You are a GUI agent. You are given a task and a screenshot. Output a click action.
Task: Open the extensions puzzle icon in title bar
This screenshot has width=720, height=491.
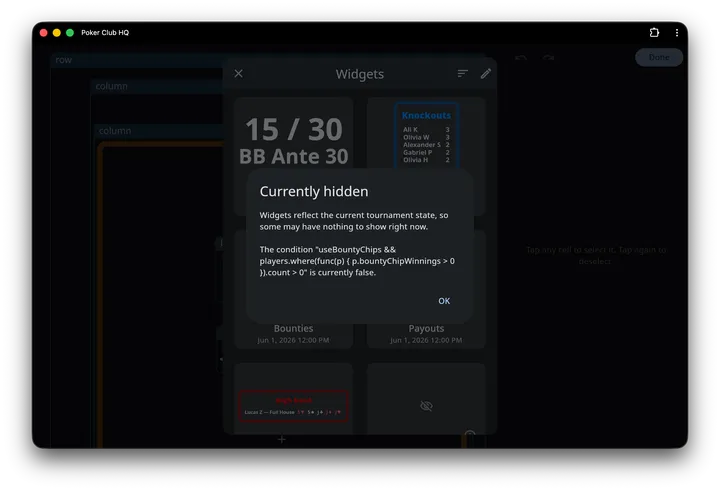[654, 33]
